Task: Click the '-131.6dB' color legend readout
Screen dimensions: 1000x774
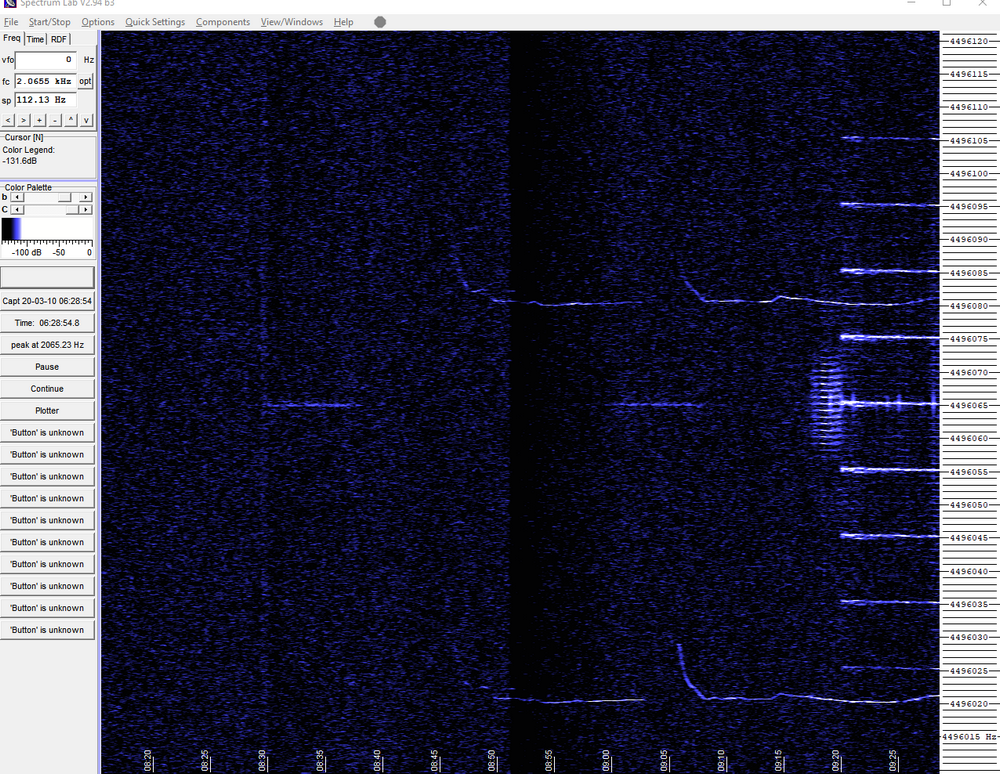Action: tap(20, 161)
